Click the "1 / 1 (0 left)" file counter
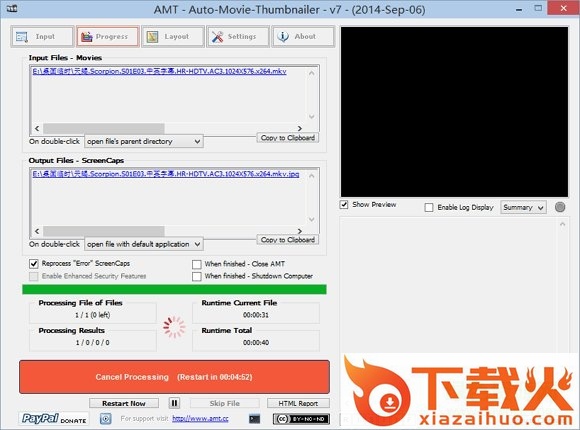Viewport: 580px width, 430px height. [92, 315]
